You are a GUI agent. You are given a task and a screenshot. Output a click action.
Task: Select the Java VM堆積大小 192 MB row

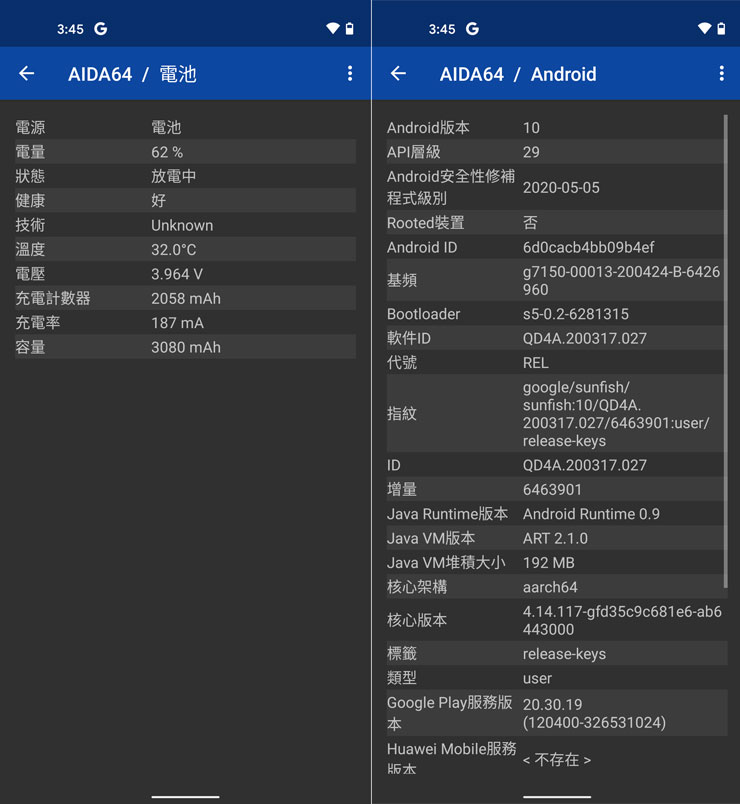557,562
